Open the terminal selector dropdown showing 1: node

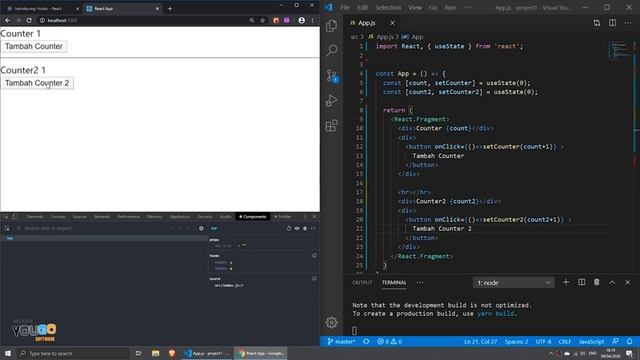(513, 282)
